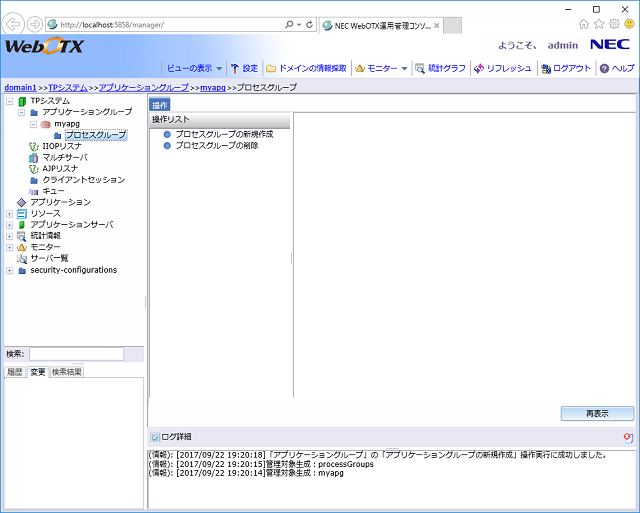
Task: Clear the log with the top-right log icon
Action: (627, 438)
